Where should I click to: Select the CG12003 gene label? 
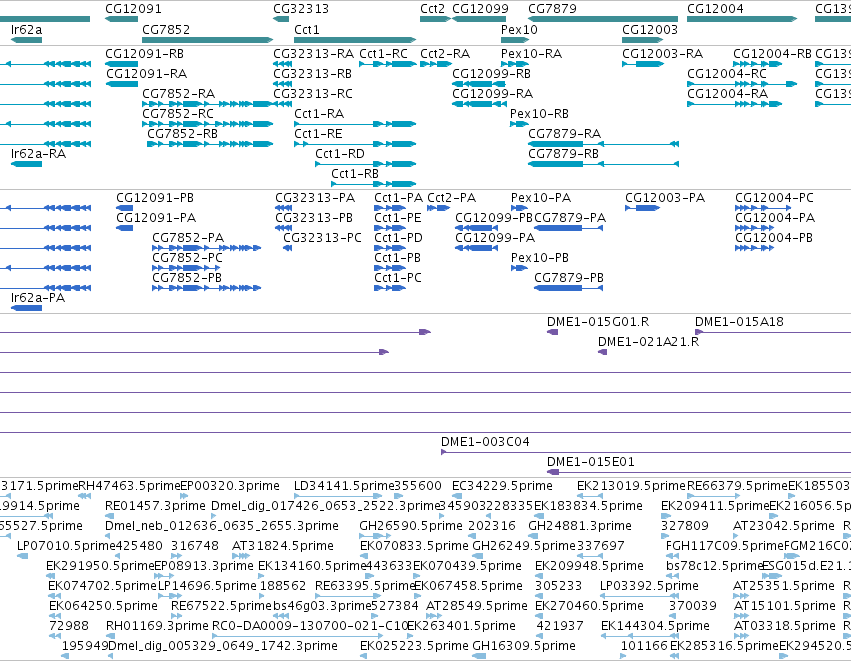click(650, 29)
